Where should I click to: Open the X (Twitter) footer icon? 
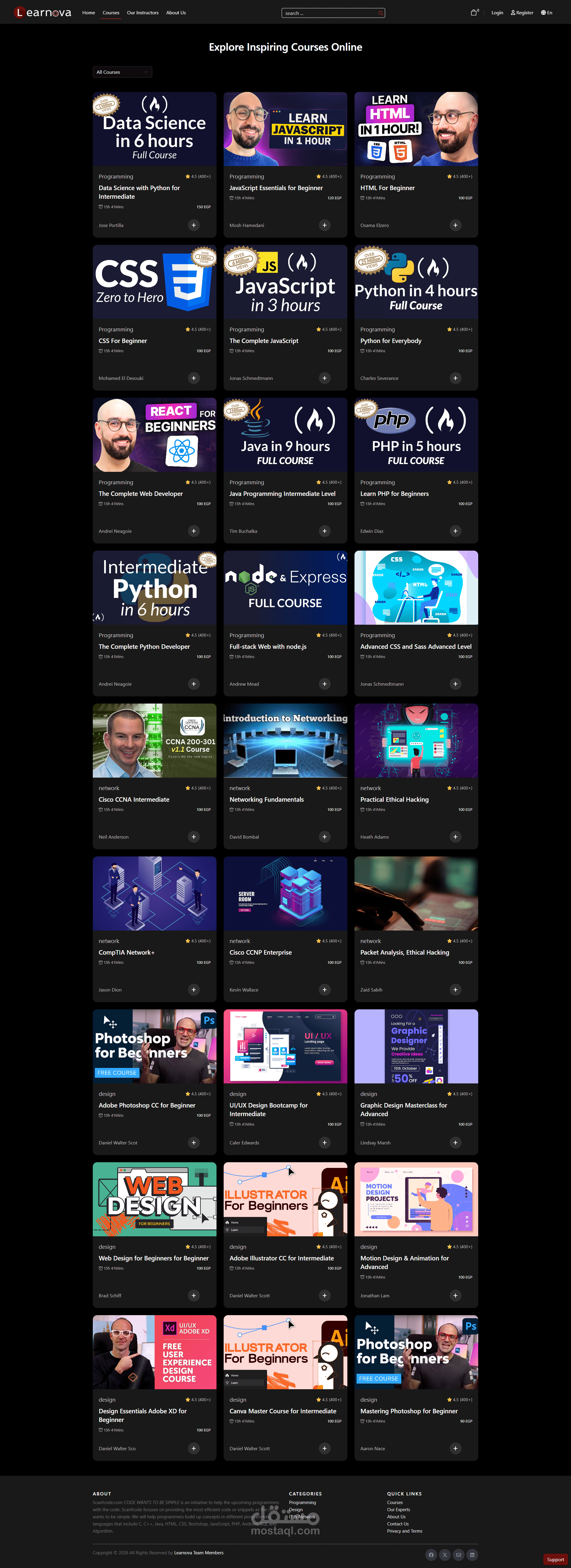pos(445,1555)
